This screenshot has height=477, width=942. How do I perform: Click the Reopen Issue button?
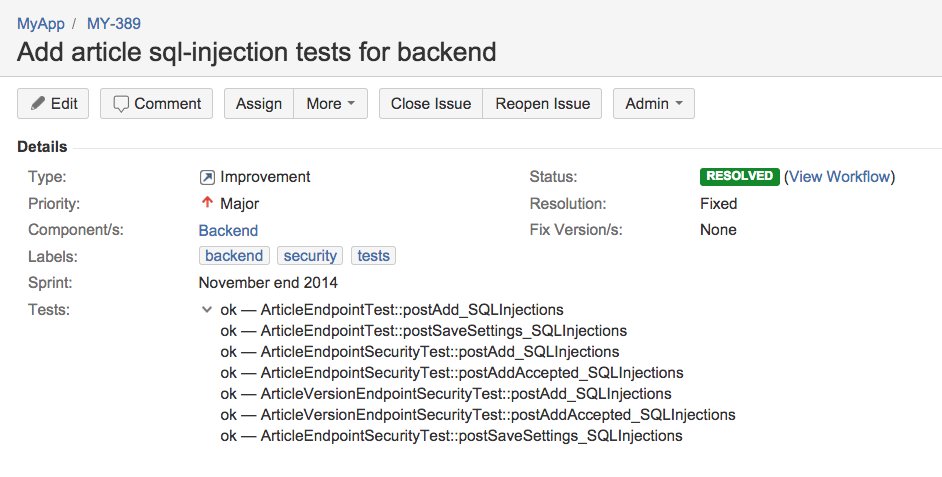[542, 104]
